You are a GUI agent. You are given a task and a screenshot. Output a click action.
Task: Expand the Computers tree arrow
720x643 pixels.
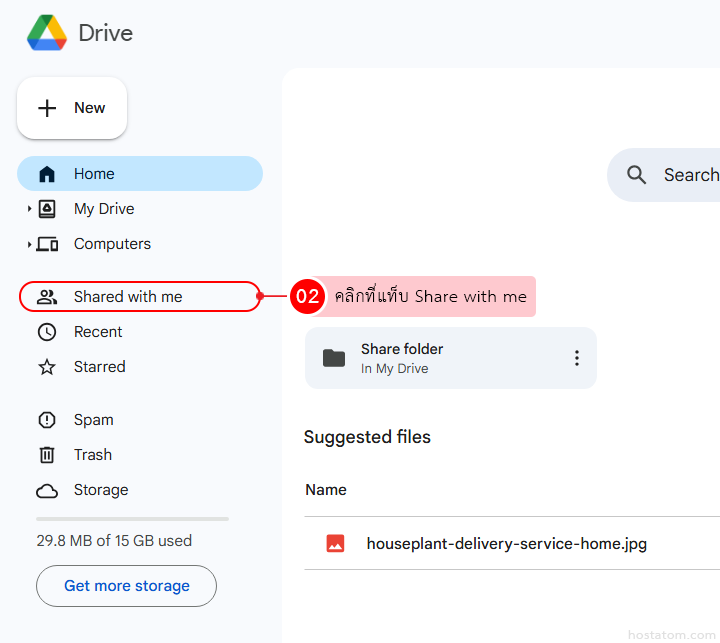coord(29,244)
